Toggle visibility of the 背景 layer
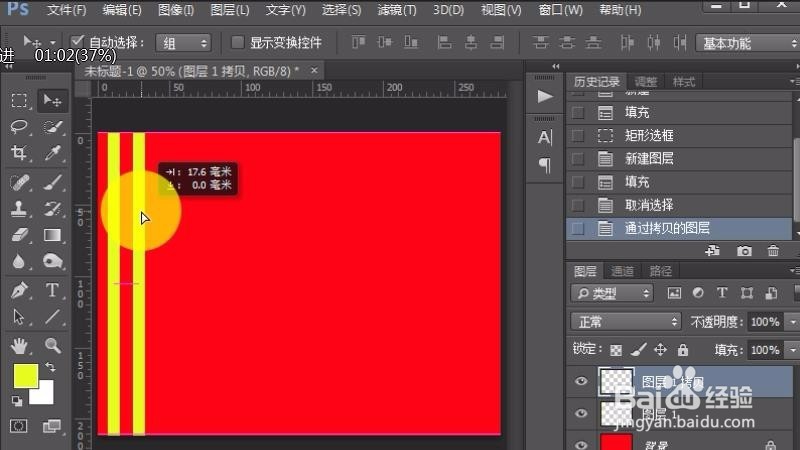This screenshot has width=800, height=450. coord(581,444)
